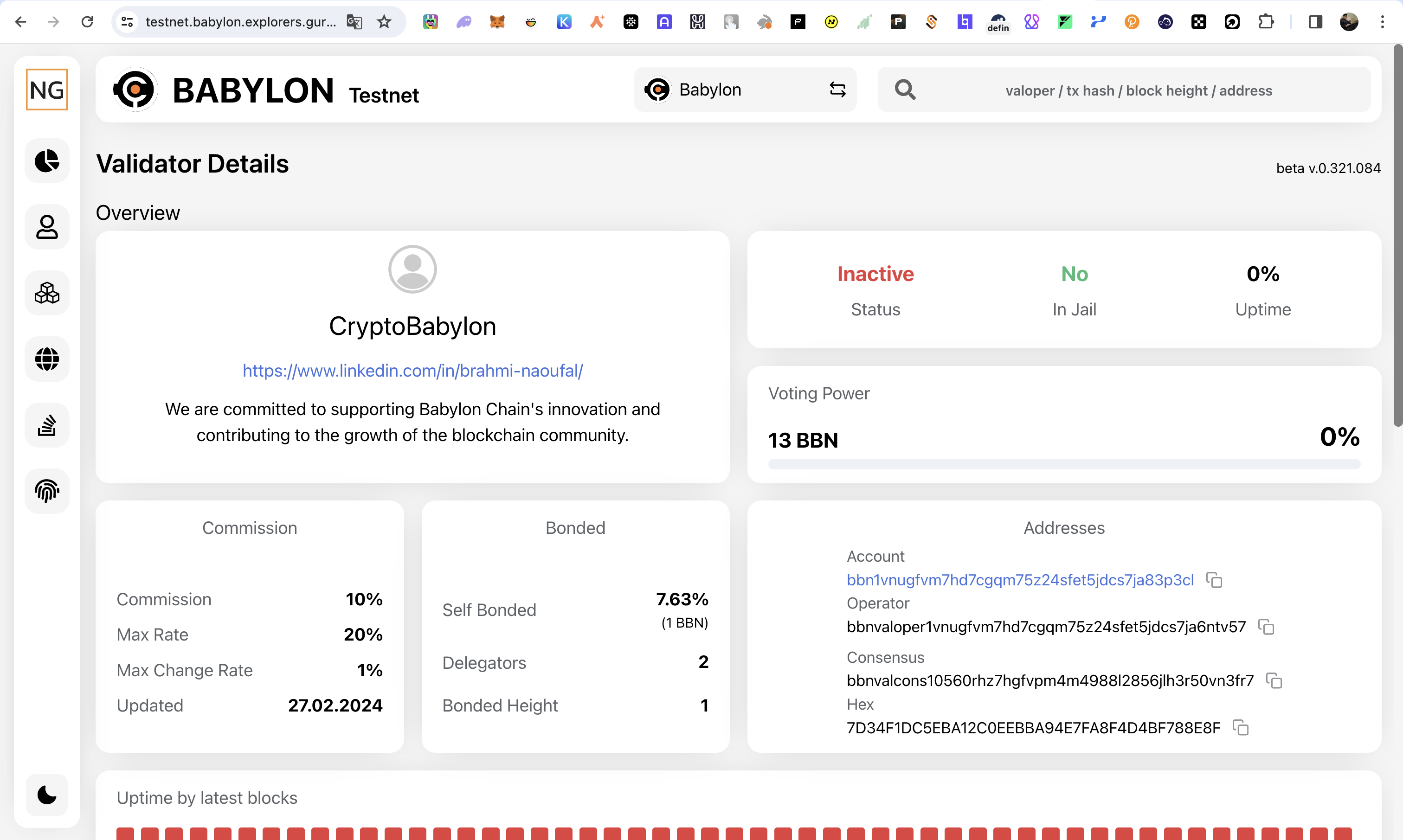Copy the Consensus address
Viewport: 1403px width, 840px height.
click(x=1274, y=680)
